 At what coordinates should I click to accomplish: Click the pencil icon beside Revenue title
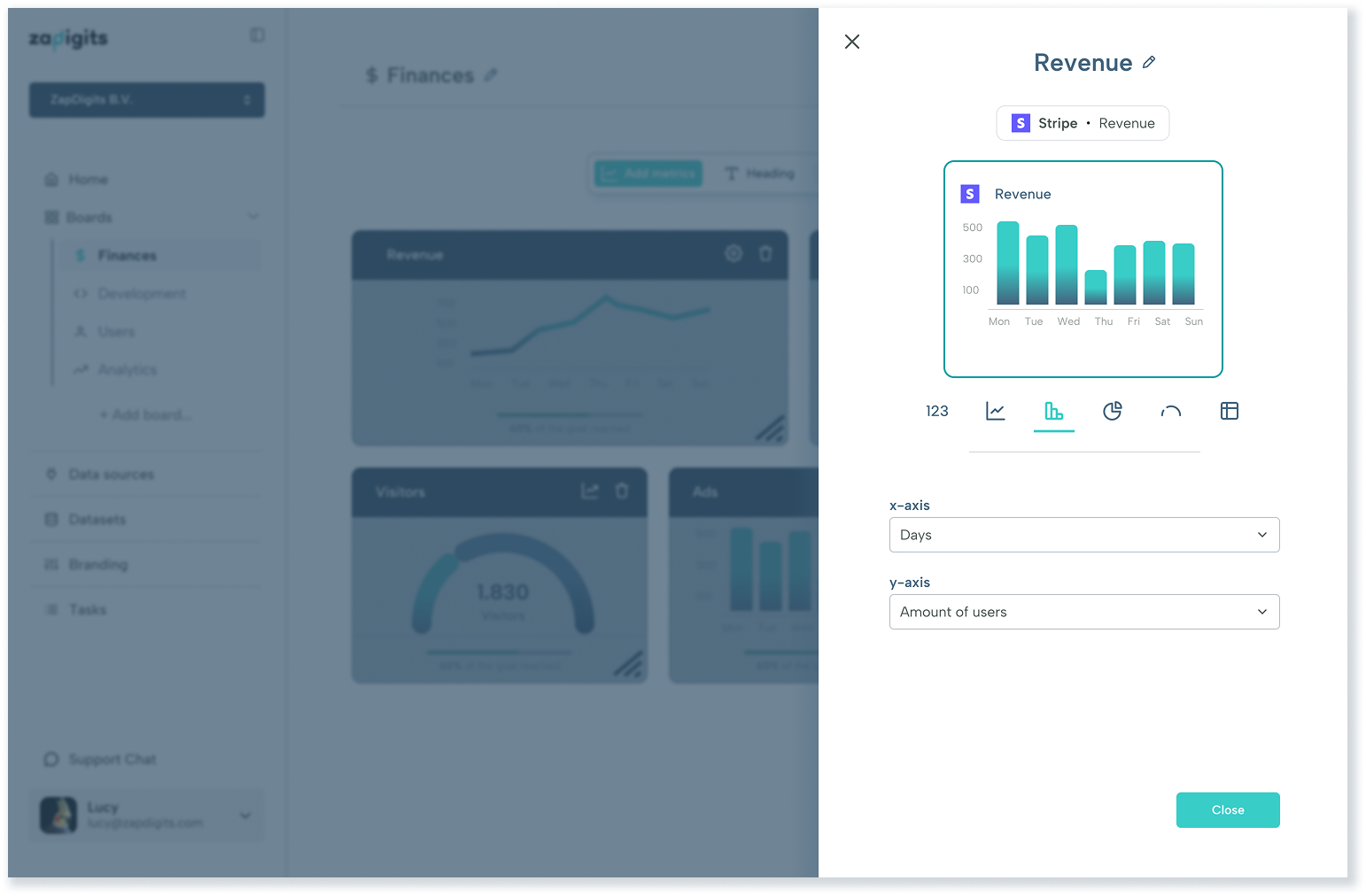[1149, 62]
